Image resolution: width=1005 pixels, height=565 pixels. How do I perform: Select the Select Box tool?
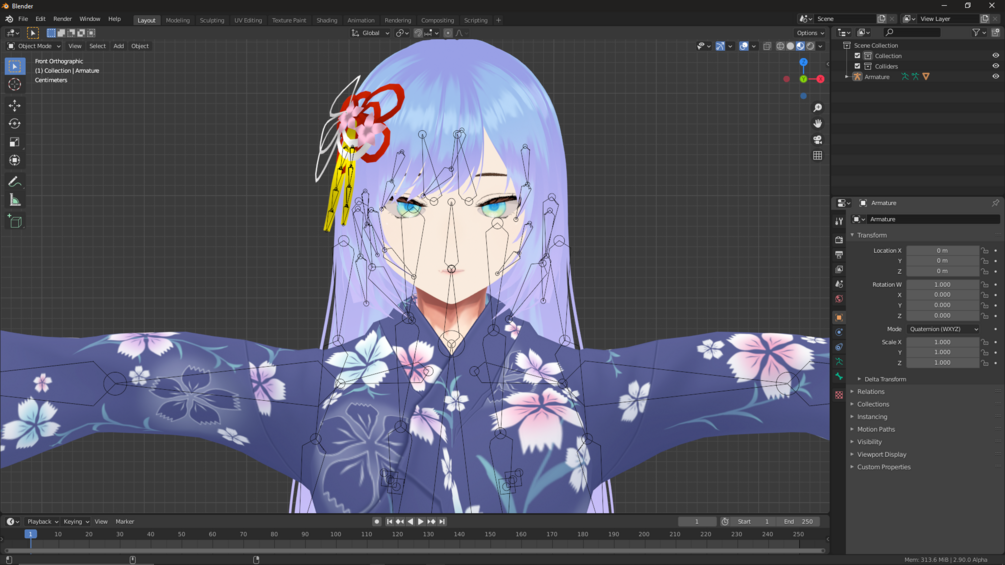pyautogui.click(x=15, y=66)
